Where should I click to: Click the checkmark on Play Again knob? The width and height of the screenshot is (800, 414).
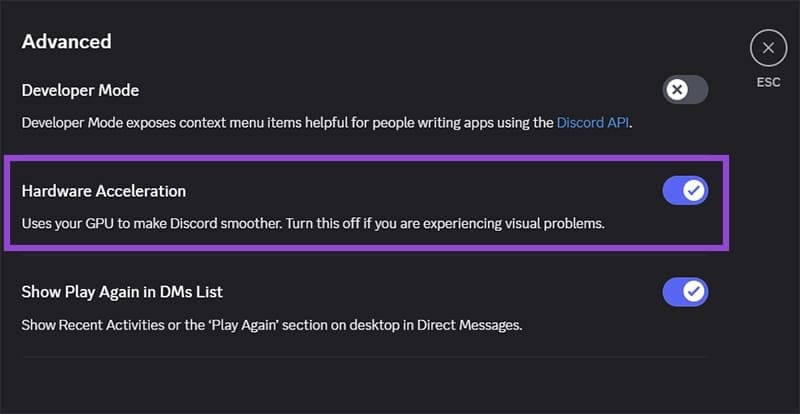coord(694,292)
